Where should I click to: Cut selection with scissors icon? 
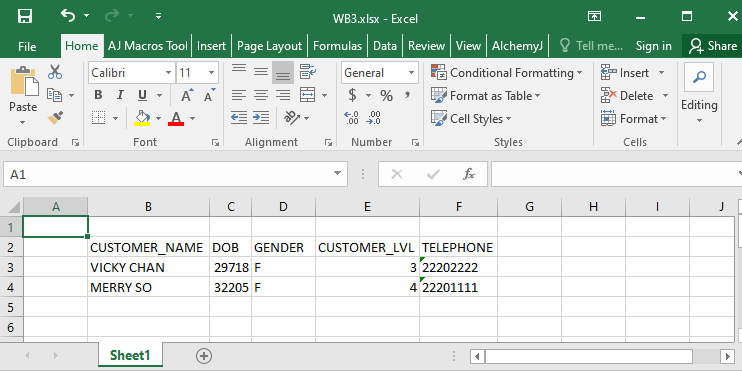(x=55, y=72)
